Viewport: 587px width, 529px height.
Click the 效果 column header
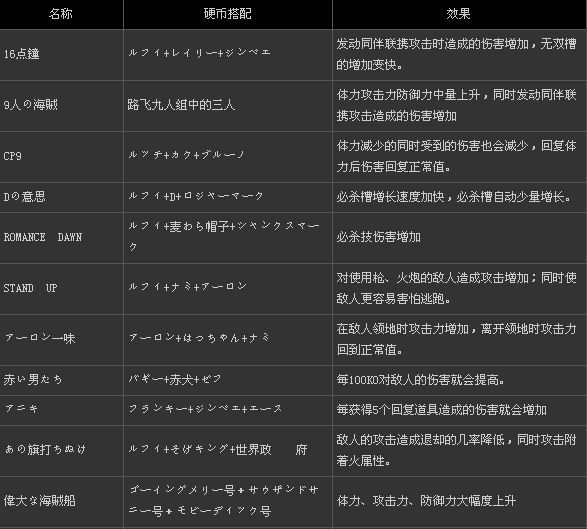[459, 14]
